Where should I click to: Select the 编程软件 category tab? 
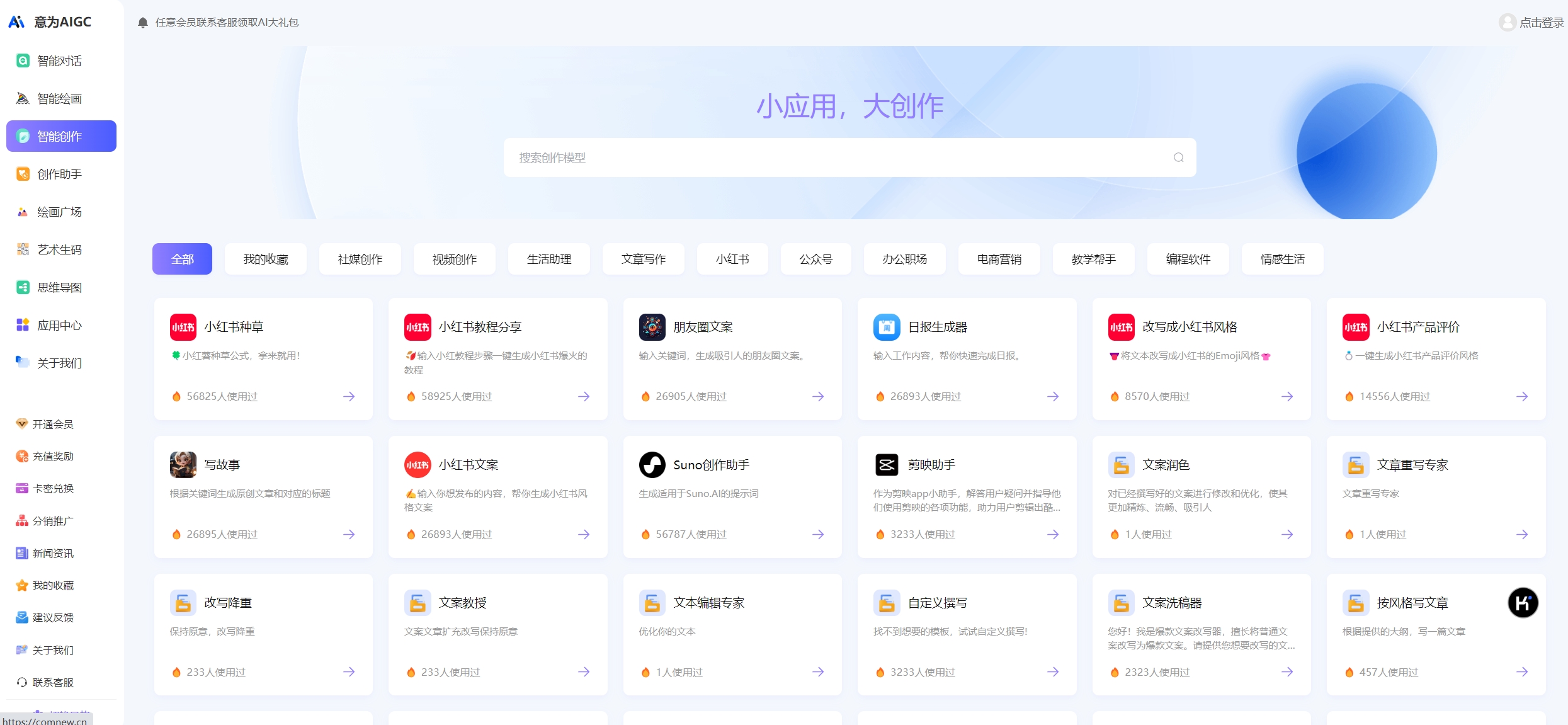click(x=1188, y=259)
